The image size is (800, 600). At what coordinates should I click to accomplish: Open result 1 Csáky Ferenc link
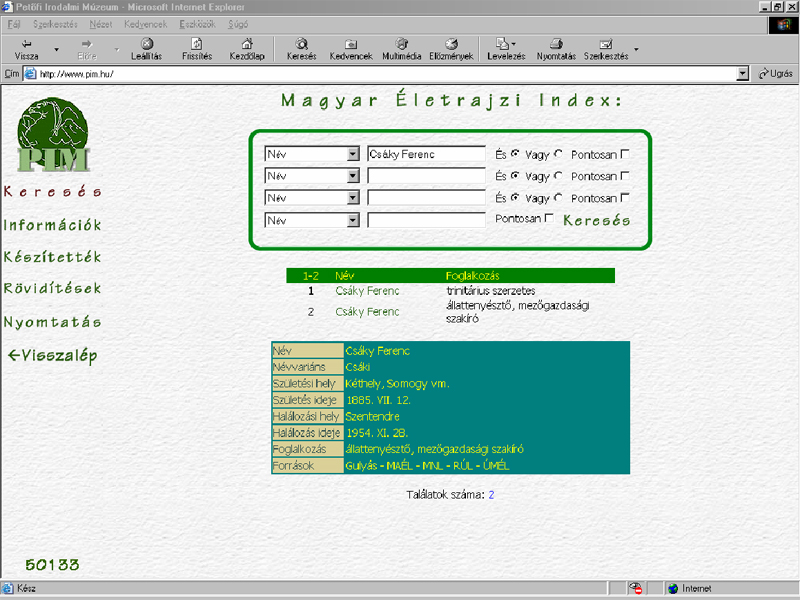367,291
